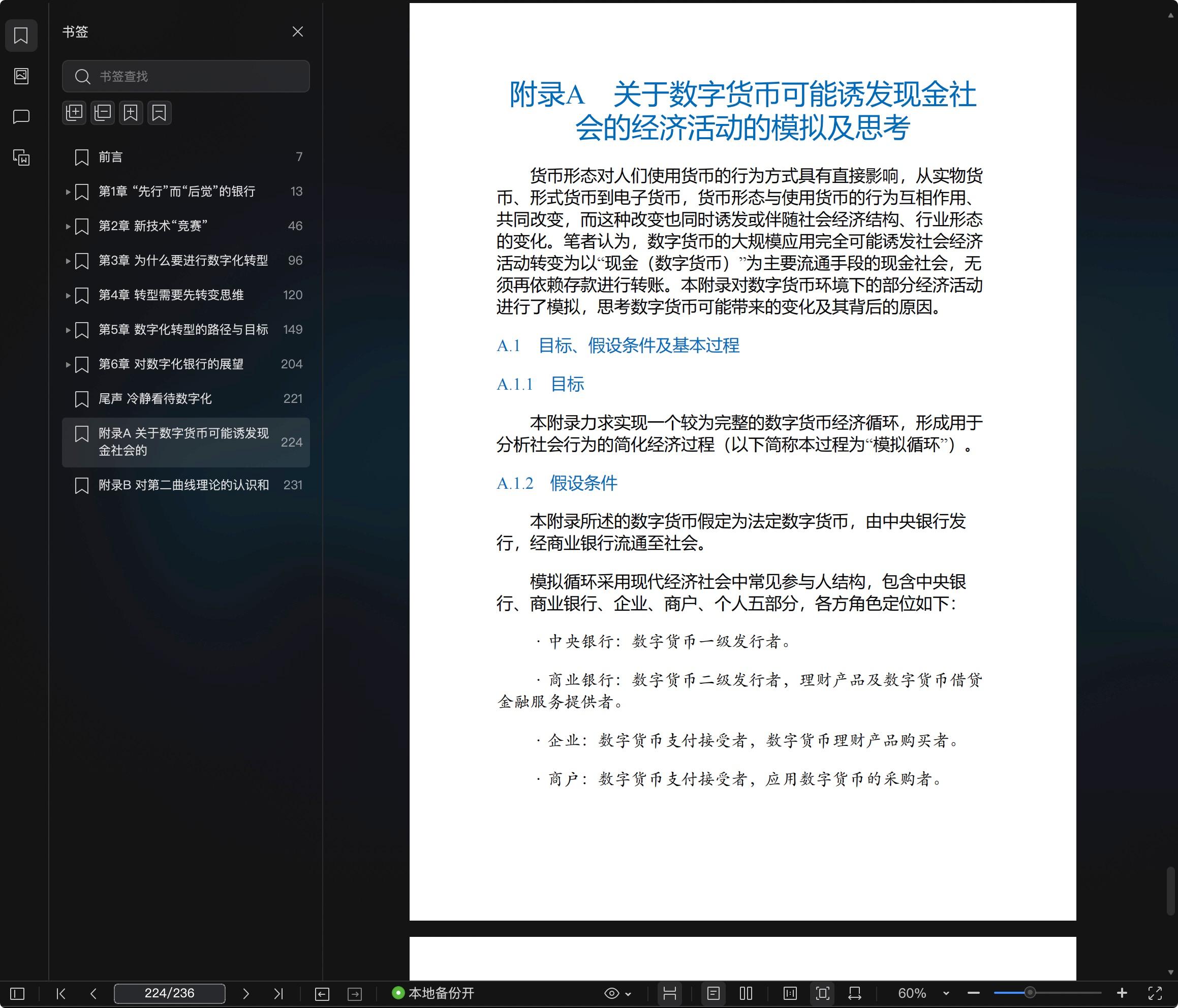
Task: Enter fullscreen mode
Action: point(1155,993)
